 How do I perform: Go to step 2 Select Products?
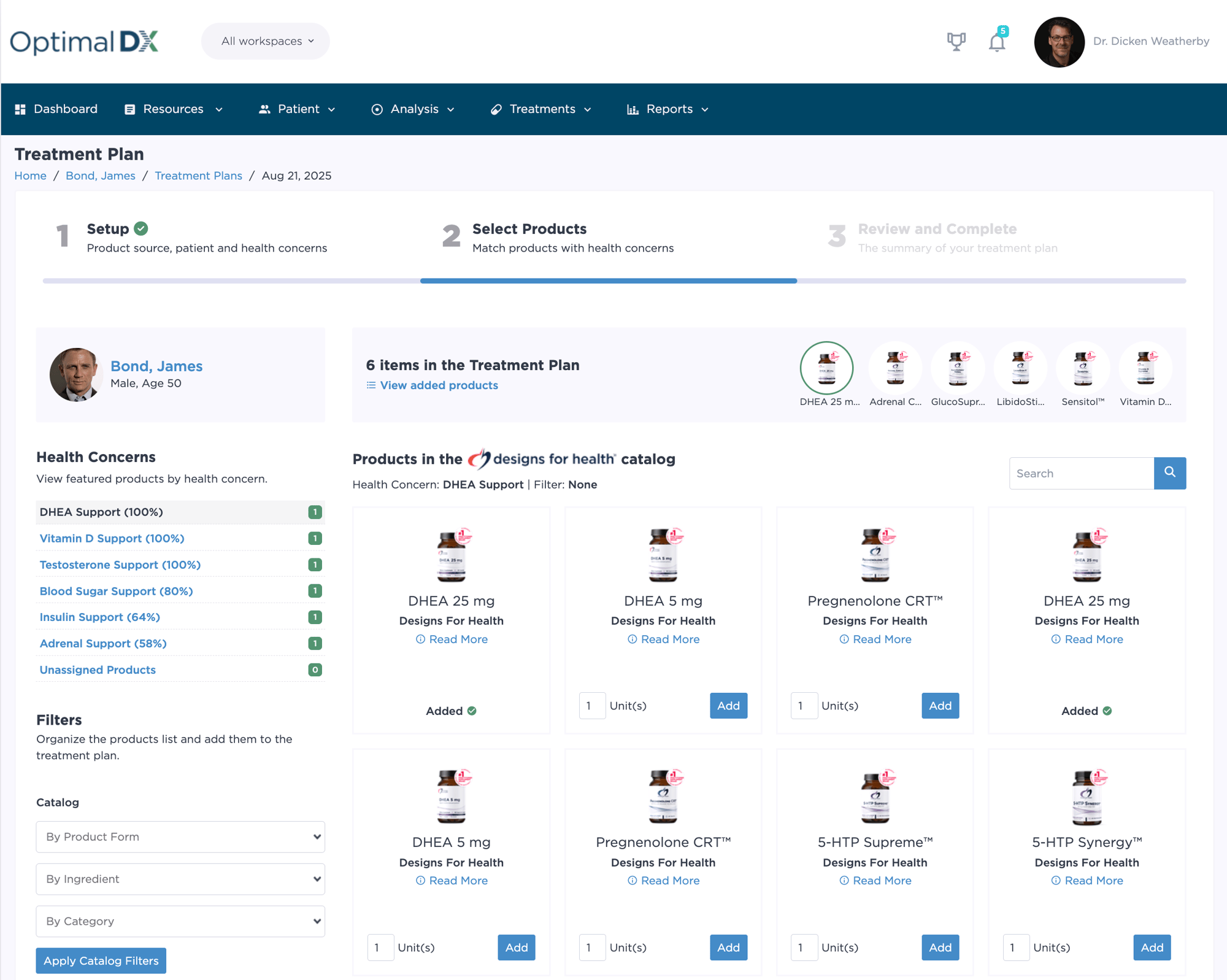click(x=558, y=237)
